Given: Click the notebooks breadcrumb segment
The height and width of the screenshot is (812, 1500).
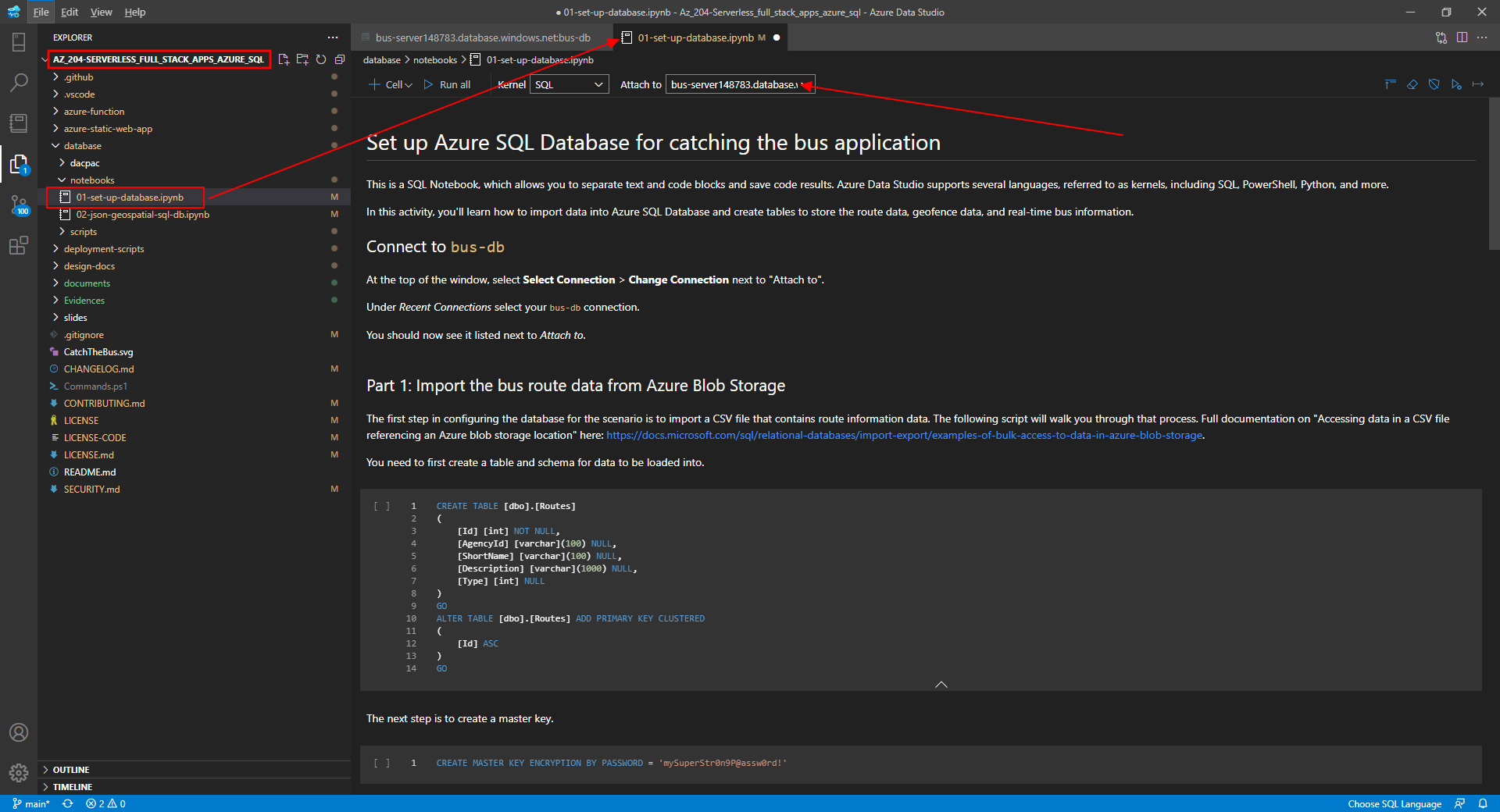Looking at the screenshot, I should (x=435, y=60).
